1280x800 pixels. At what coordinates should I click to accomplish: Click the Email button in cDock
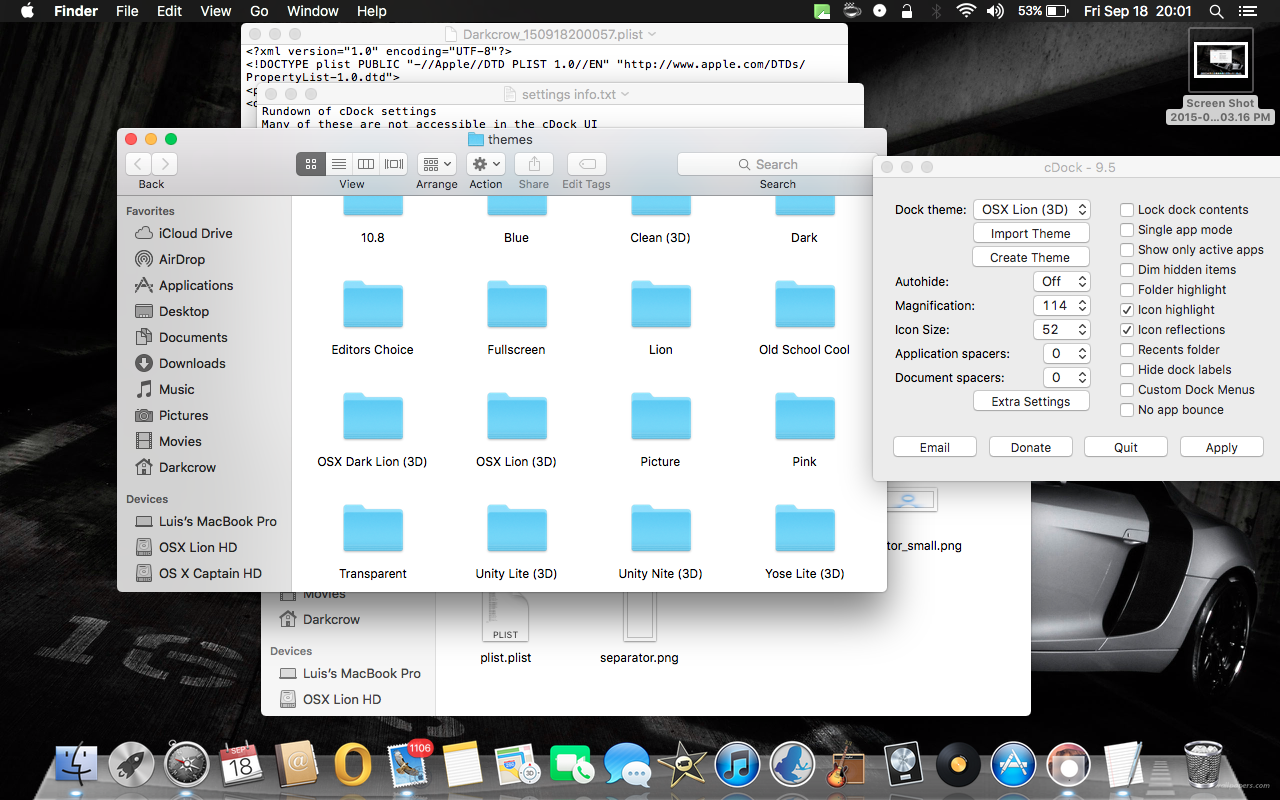pos(935,448)
